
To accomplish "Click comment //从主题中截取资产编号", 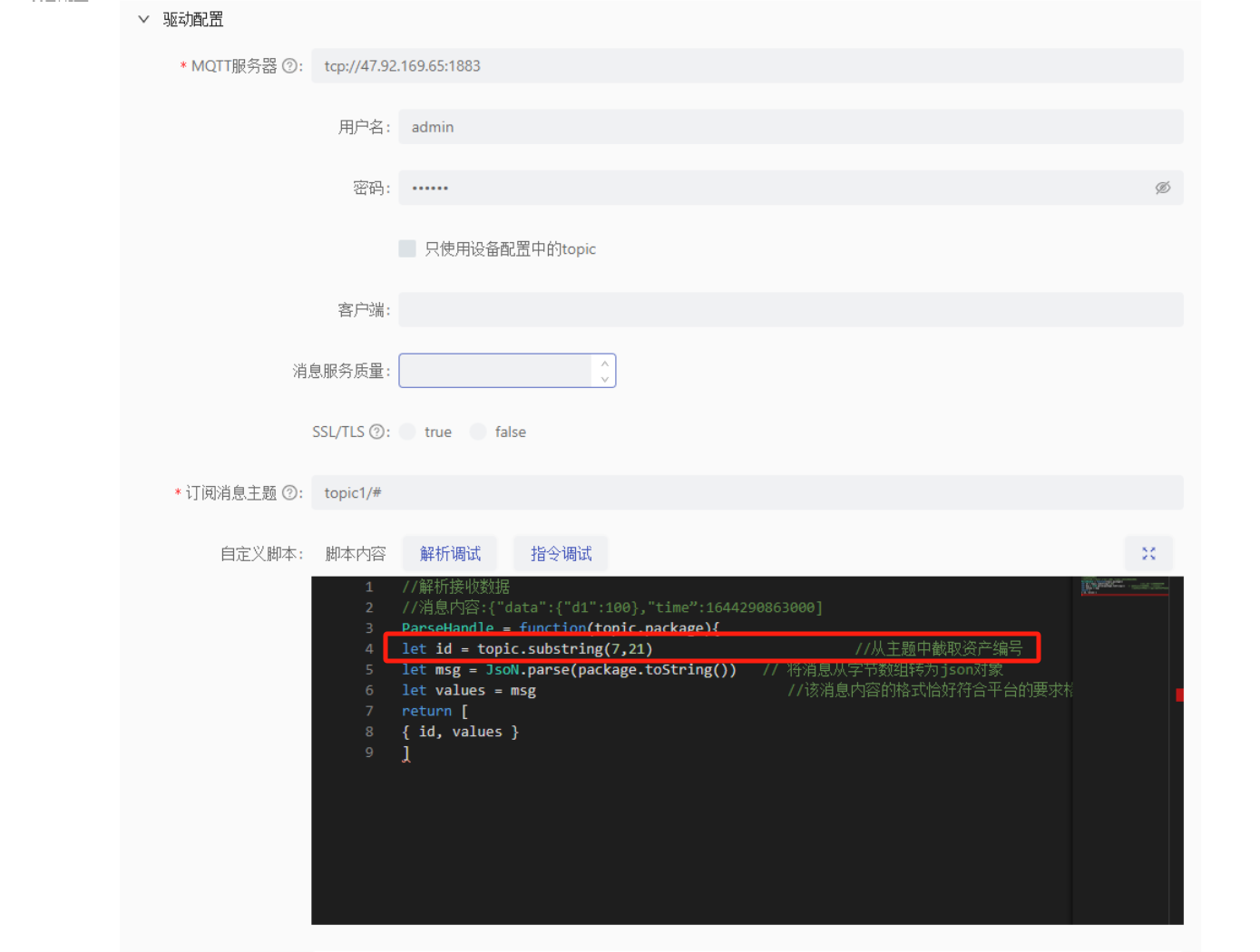I will [938, 648].
